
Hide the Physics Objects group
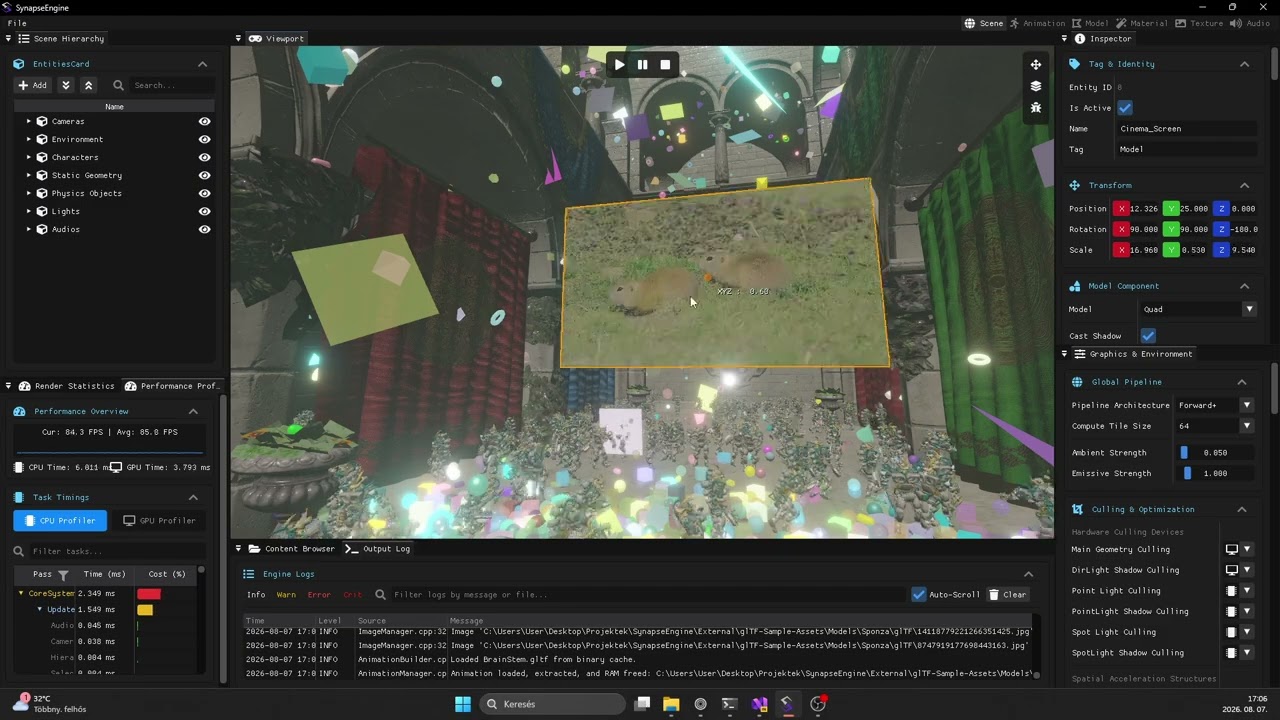204,193
